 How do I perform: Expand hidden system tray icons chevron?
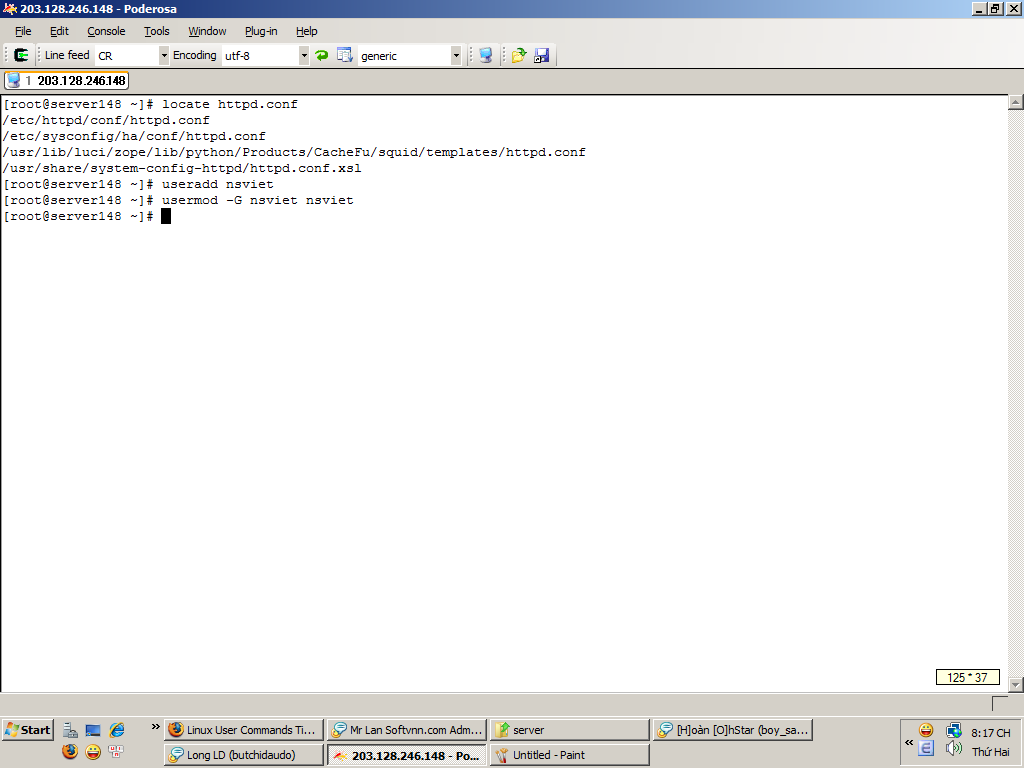[909, 742]
